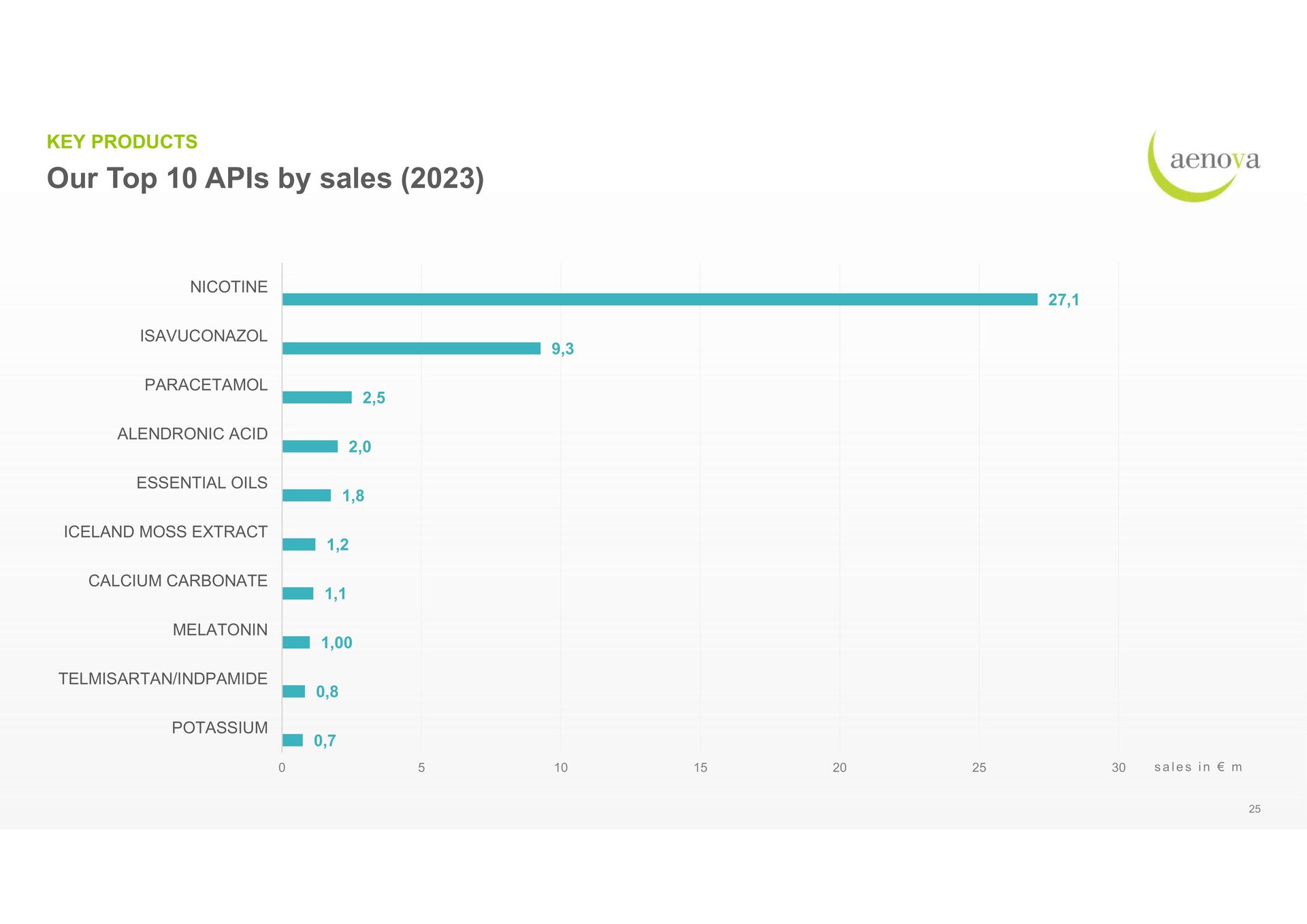Click the axis tick label 10

click(x=561, y=768)
